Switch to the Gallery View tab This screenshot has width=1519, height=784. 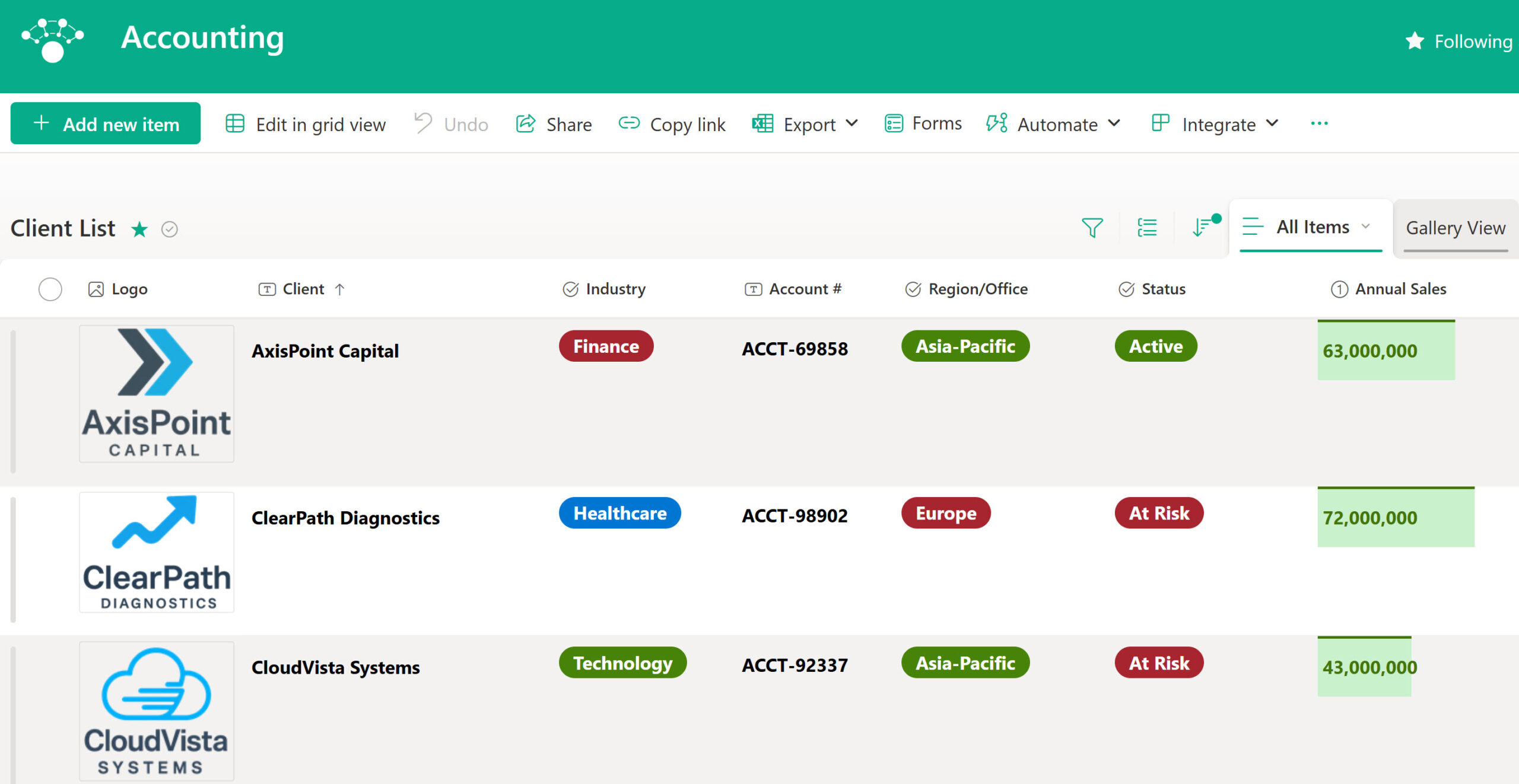pyautogui.click(x=1455, y=228)
